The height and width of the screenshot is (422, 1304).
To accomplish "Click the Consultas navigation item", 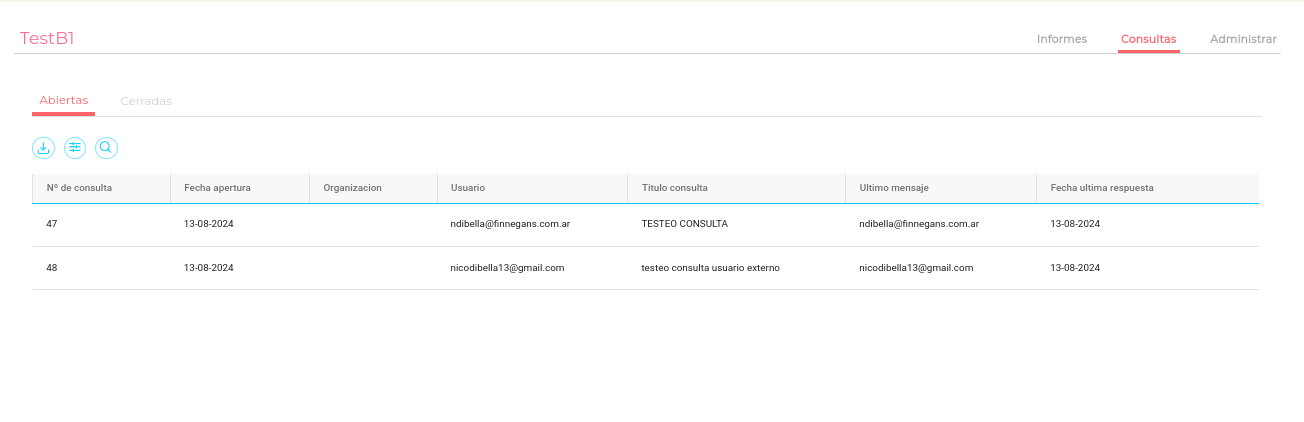I will pyautogui.click(x=1148, y=39).
